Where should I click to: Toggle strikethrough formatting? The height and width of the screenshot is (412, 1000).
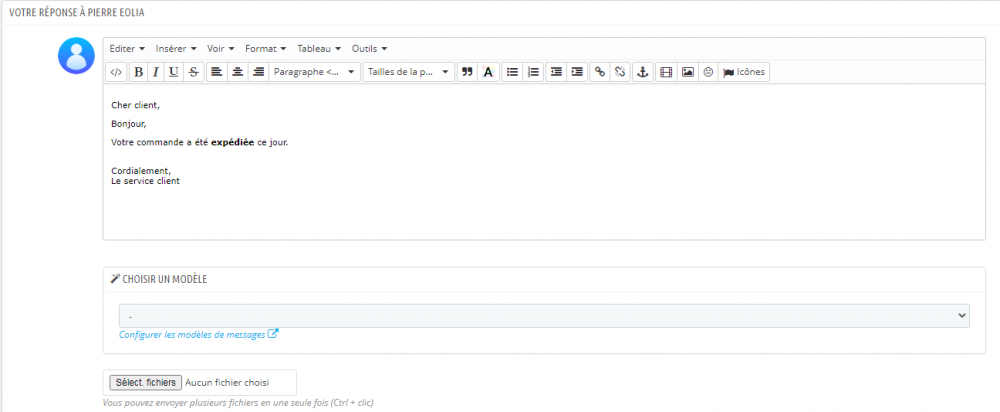pyautogui.click(x=194, y=72)
